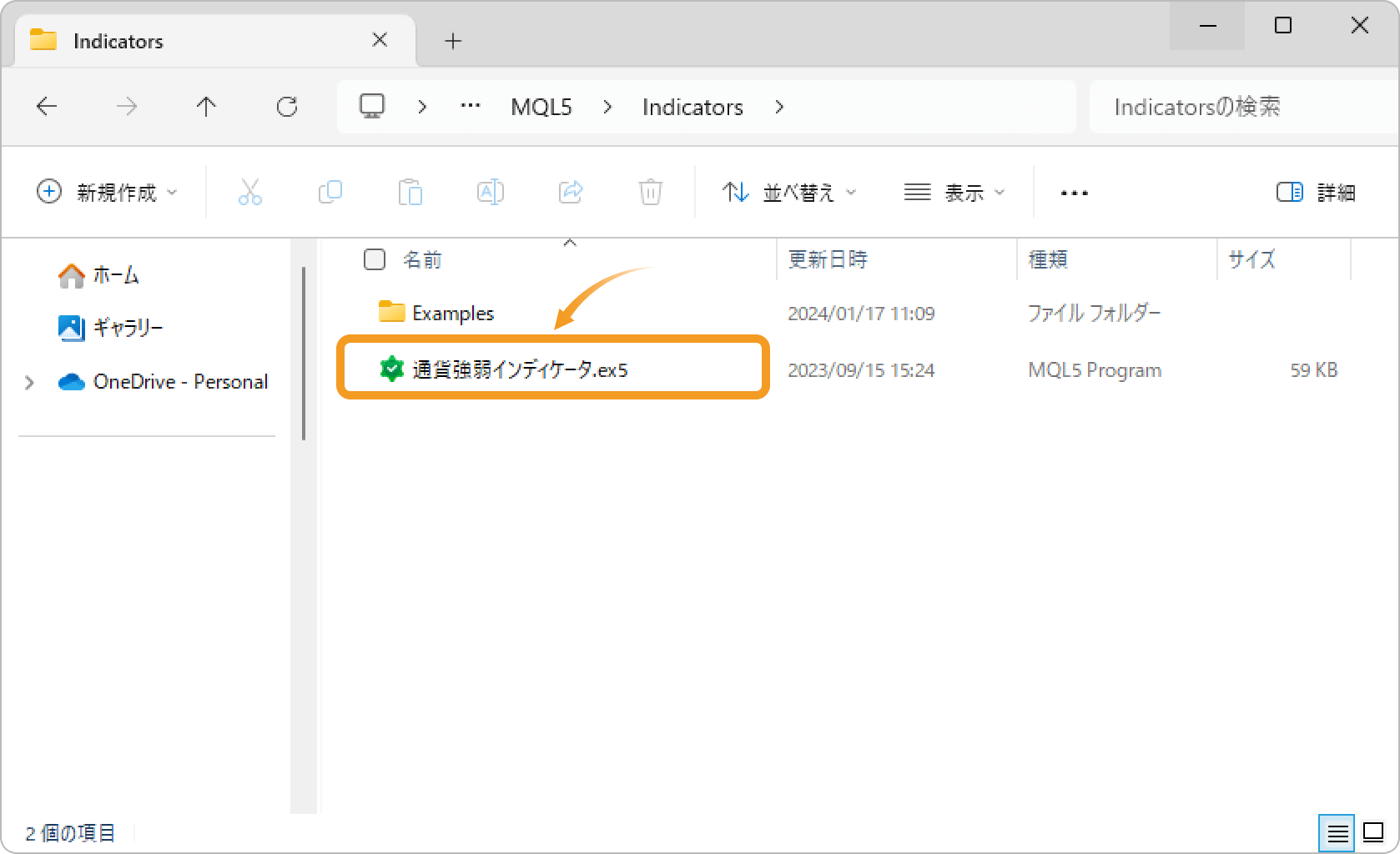
Task: Click the 2 個の項目 status text
Action: (x=70, y=833)
